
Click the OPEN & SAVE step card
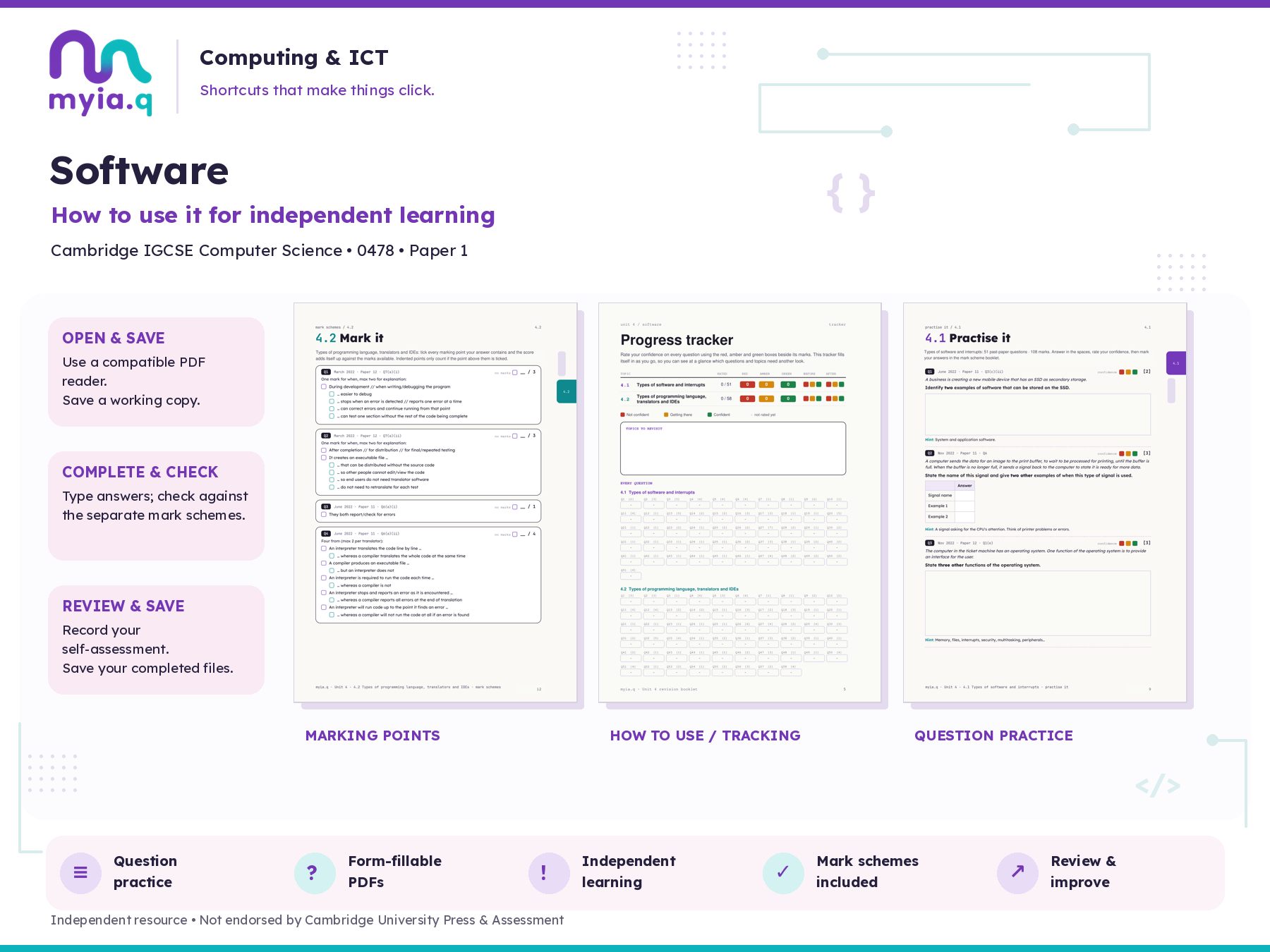tap(156, 372)
